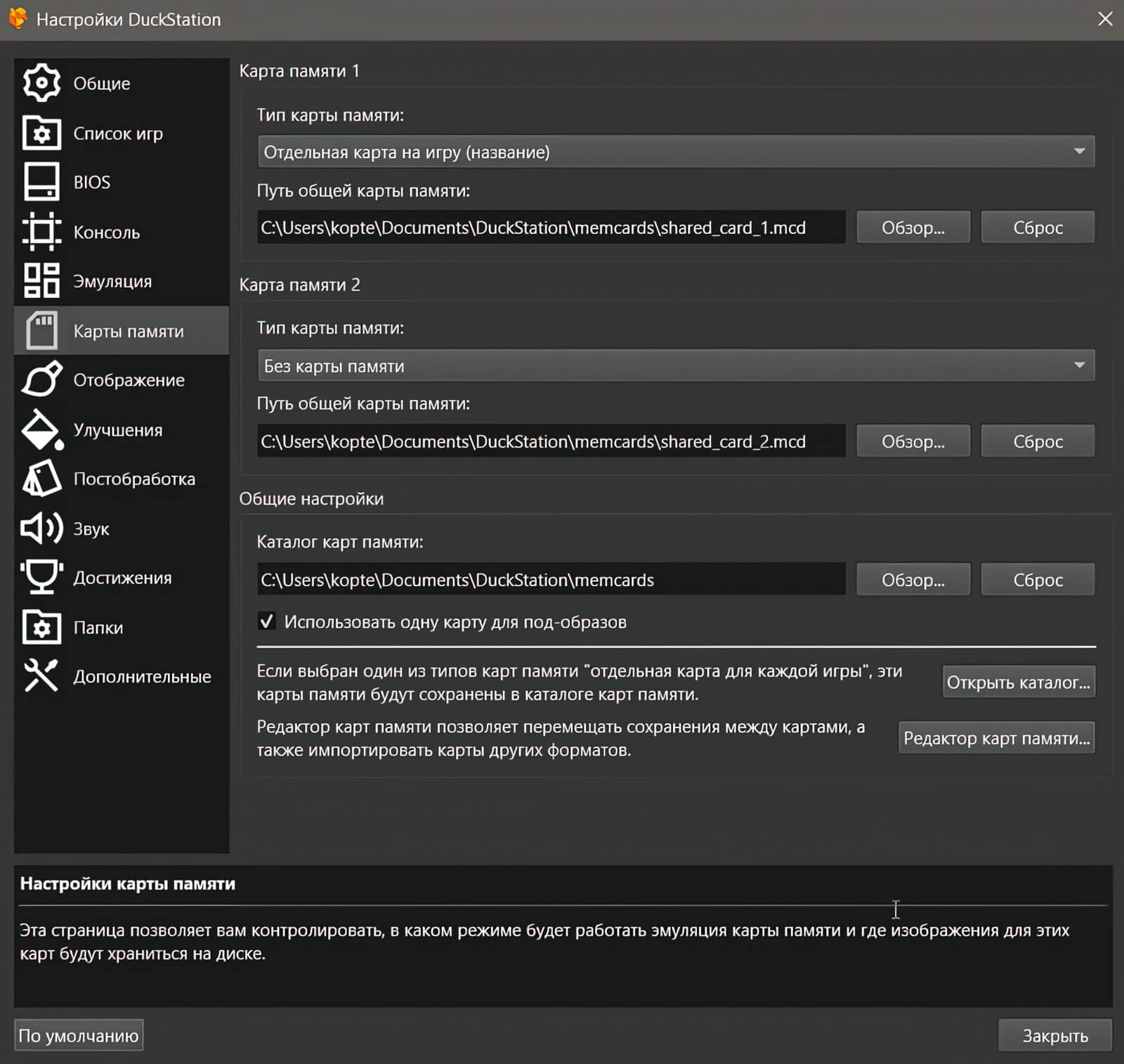Click the Настройки карты памяти help title
The width and height of the screenshot is (1124, 1064).
coord(128,883)
